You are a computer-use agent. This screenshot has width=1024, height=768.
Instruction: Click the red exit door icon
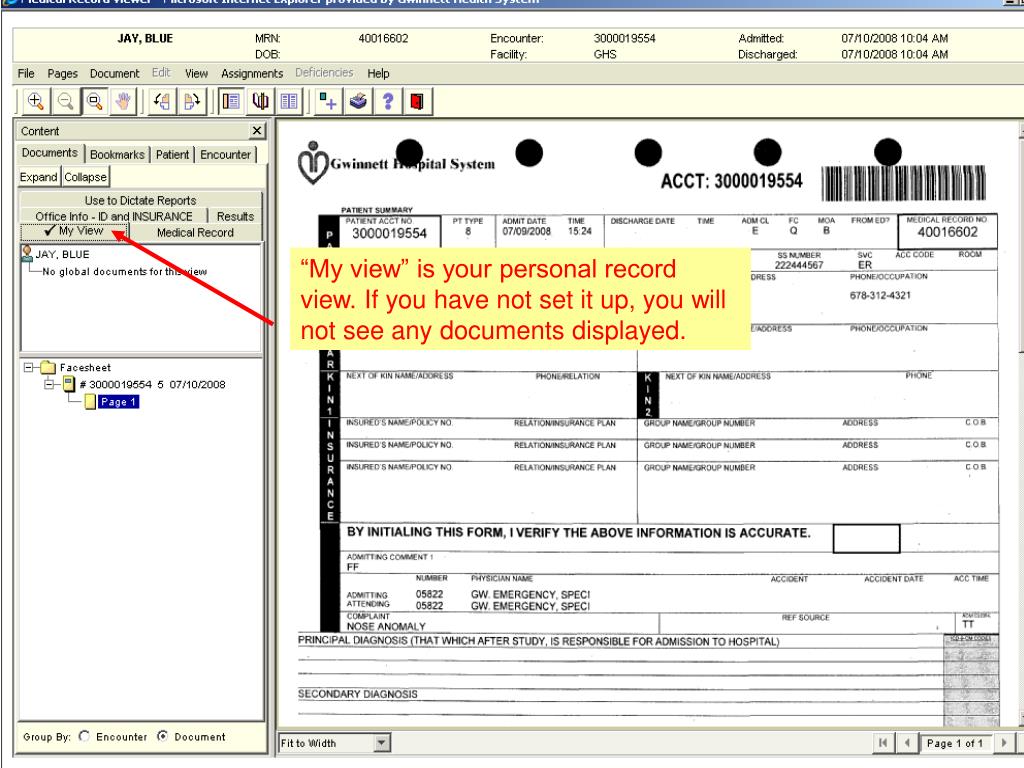tap(417, 101)
